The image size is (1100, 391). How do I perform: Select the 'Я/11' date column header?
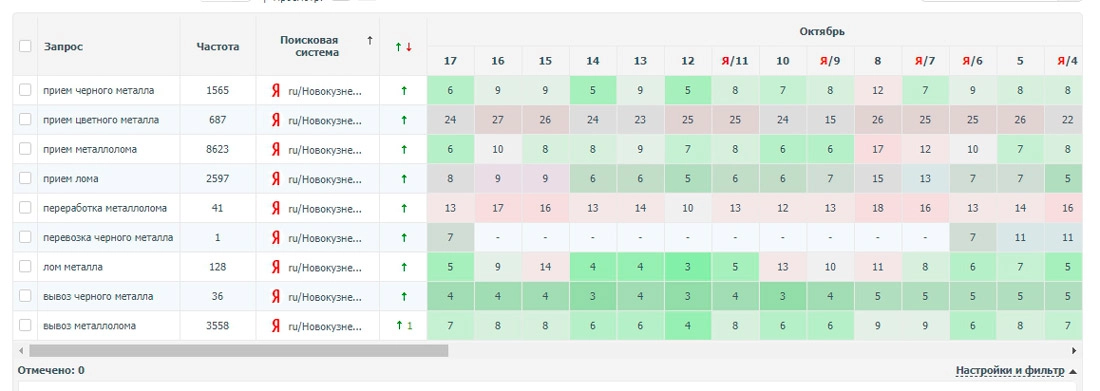pyautogui.click(x=735, y=61)
